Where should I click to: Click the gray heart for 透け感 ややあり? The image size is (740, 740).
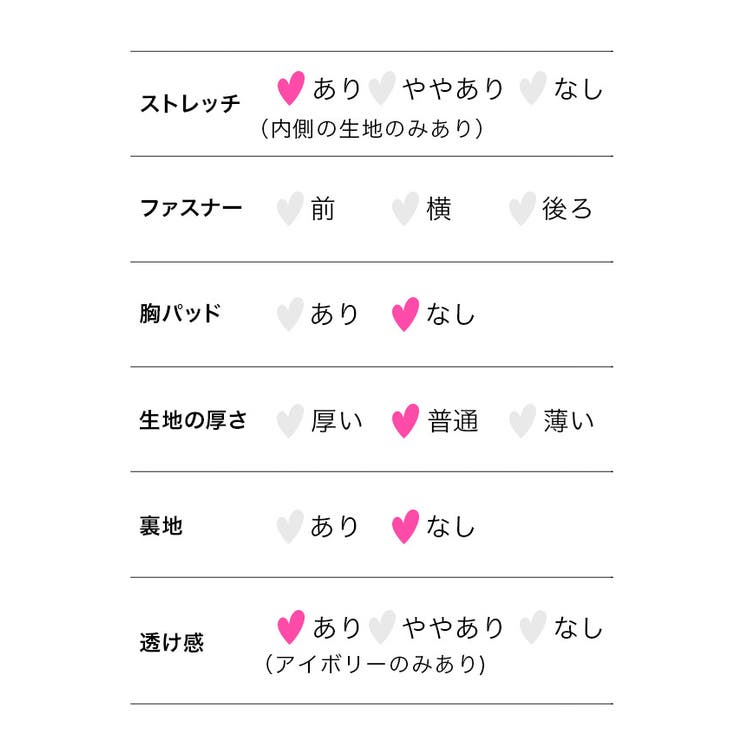382,627
